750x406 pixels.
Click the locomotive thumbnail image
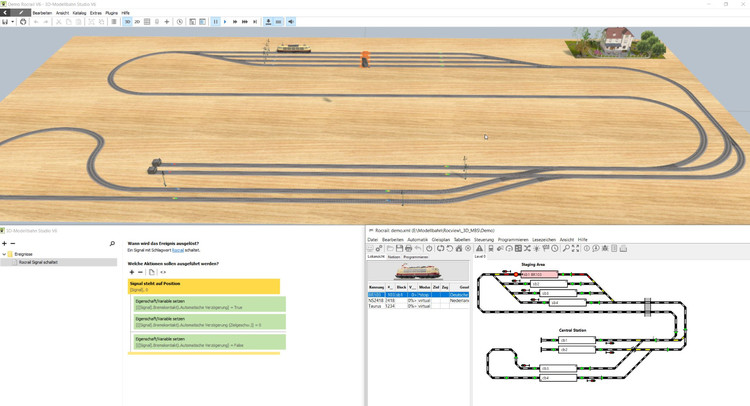(417, 271)
